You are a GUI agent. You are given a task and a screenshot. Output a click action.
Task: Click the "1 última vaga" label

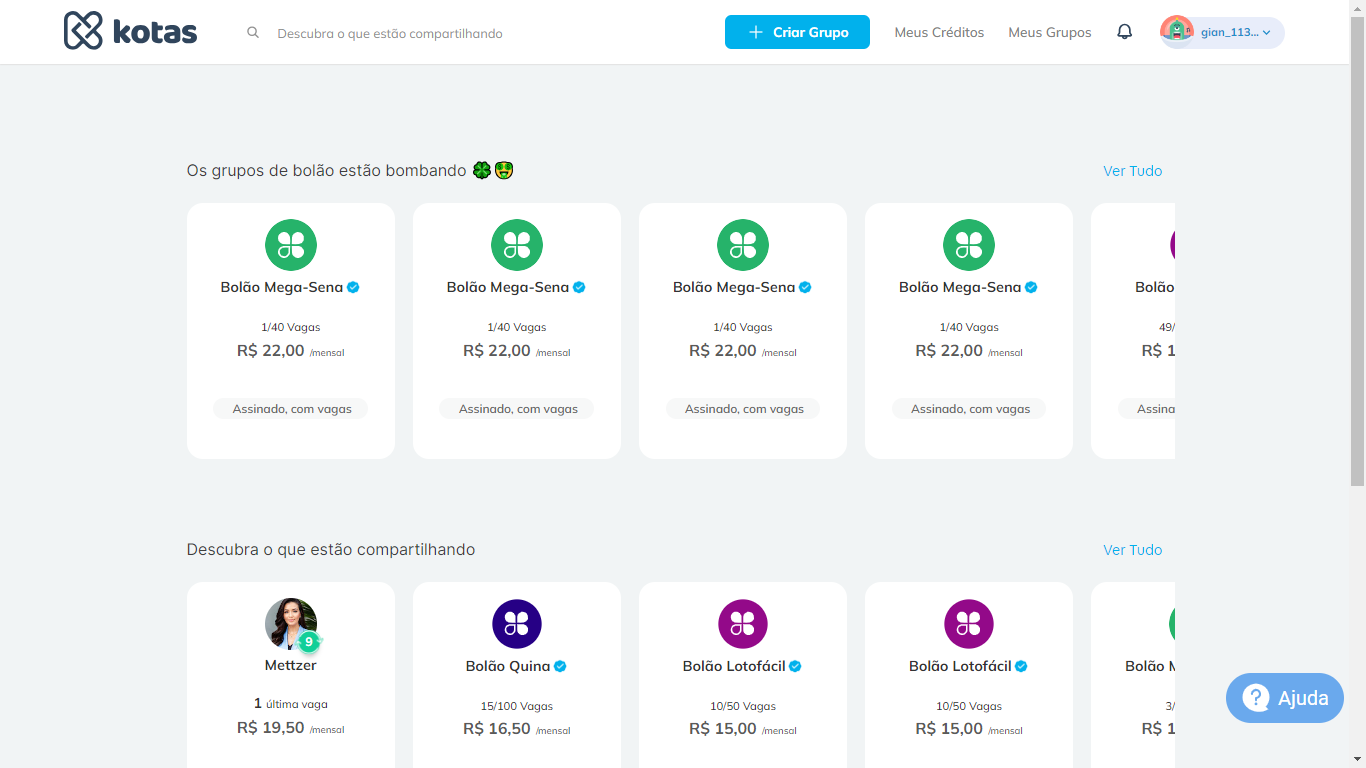(x=291, y=704)
